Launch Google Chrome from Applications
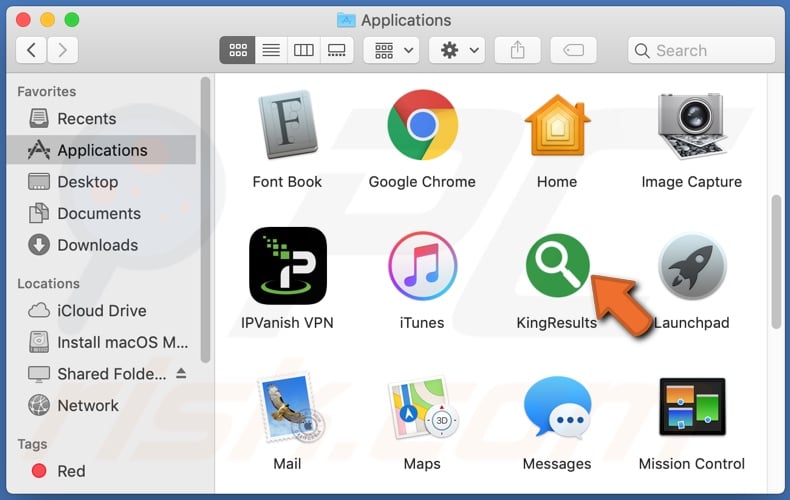790x500 pixels. point(422,124)
